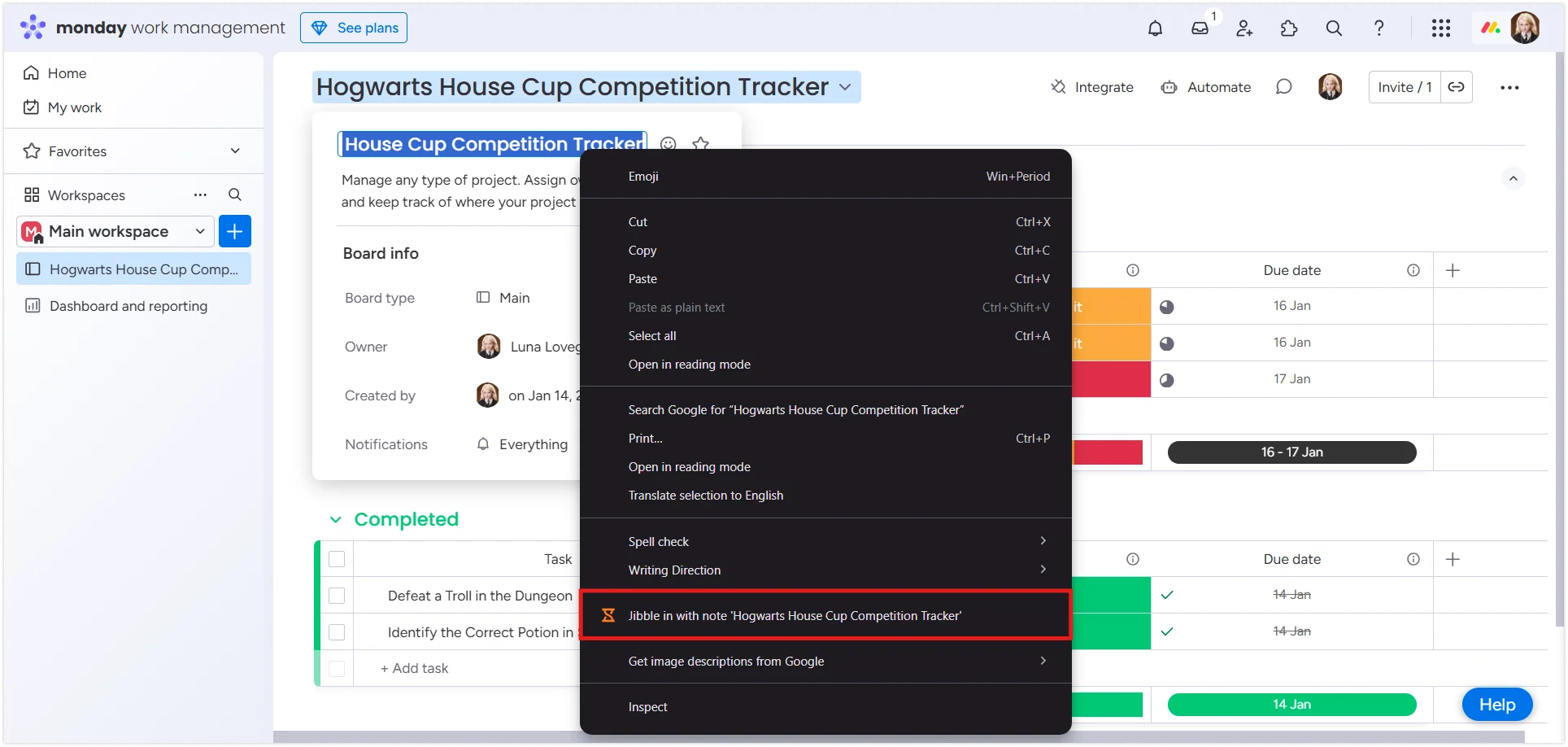This screenshot has width=1568, height=747.
Task: Choose Print from the context menu
Action: click(825, 438)
